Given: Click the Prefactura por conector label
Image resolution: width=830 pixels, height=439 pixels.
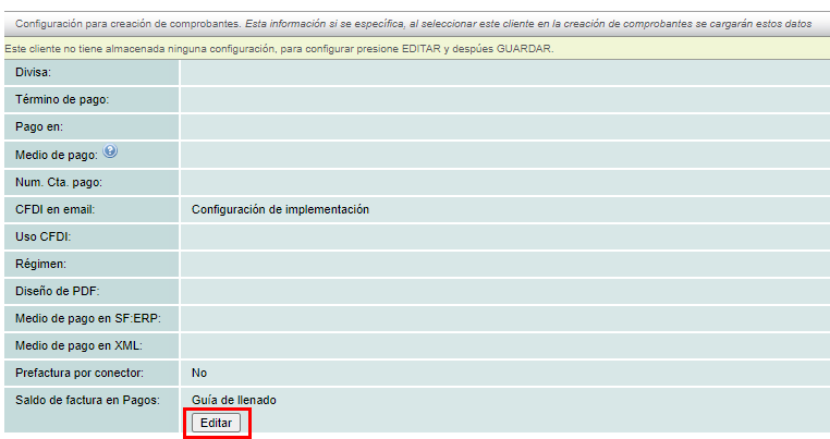Looking at the screenshot, I should tap(80, 373).
